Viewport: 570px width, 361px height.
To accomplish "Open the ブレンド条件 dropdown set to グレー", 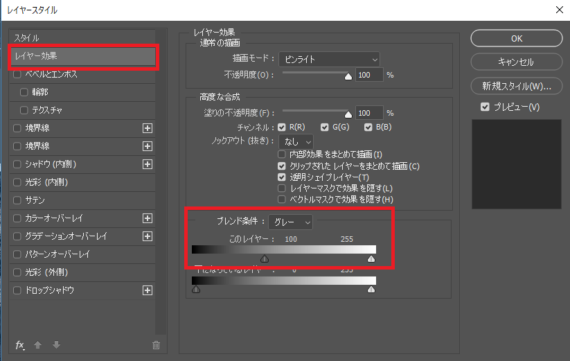I will pyautogui.click(x=290, y=222).
